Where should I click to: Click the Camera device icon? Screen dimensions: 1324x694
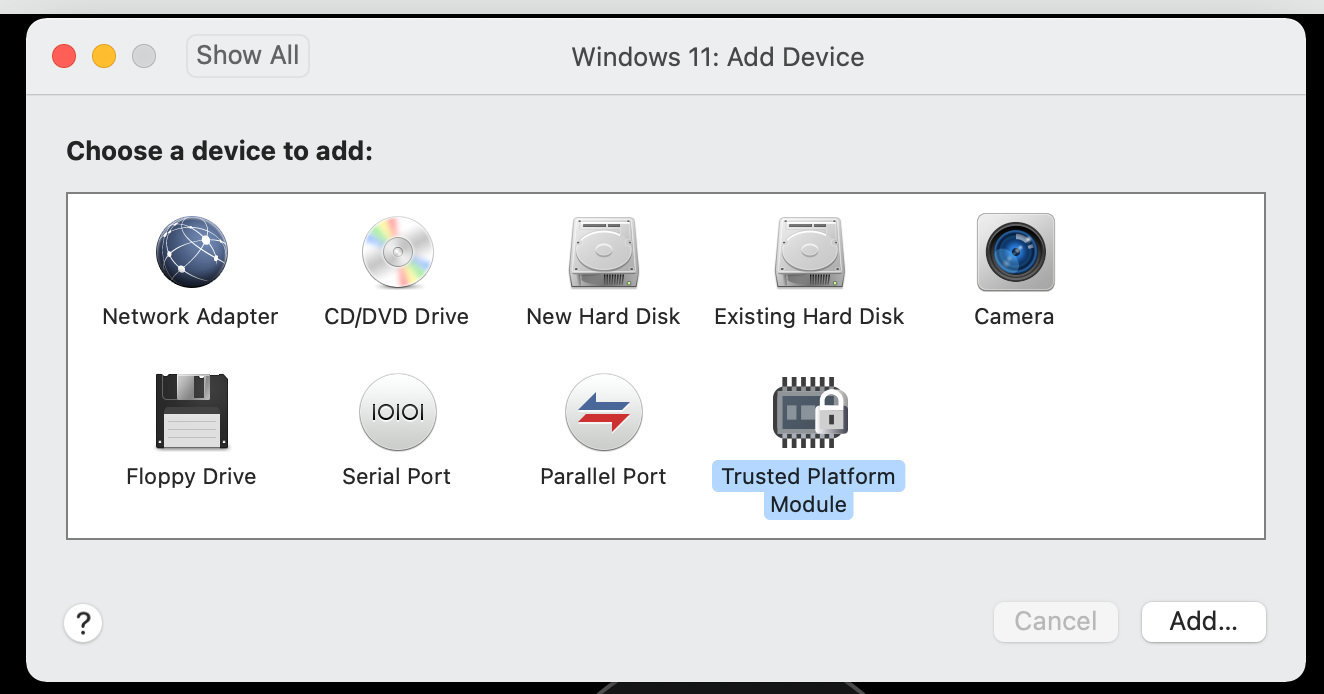tap(1015, 252)
